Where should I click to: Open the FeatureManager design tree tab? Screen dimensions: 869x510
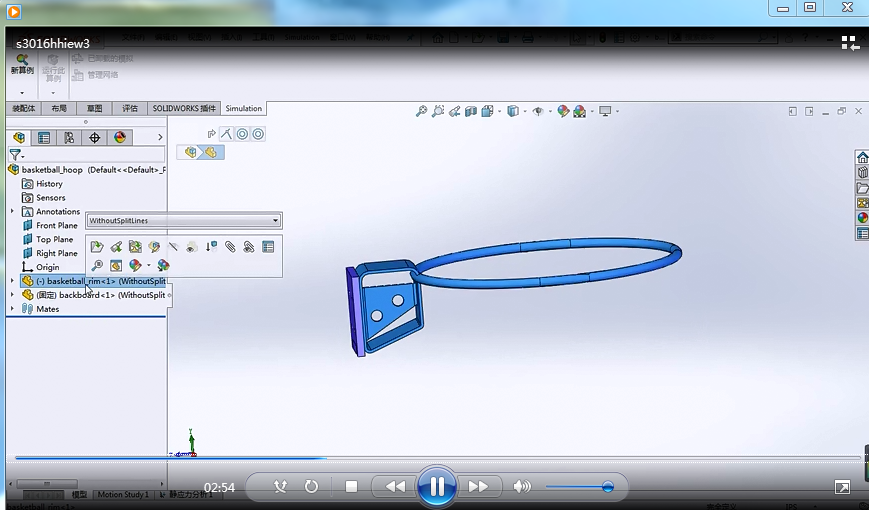pyautogui.click(x=19, y=138)
